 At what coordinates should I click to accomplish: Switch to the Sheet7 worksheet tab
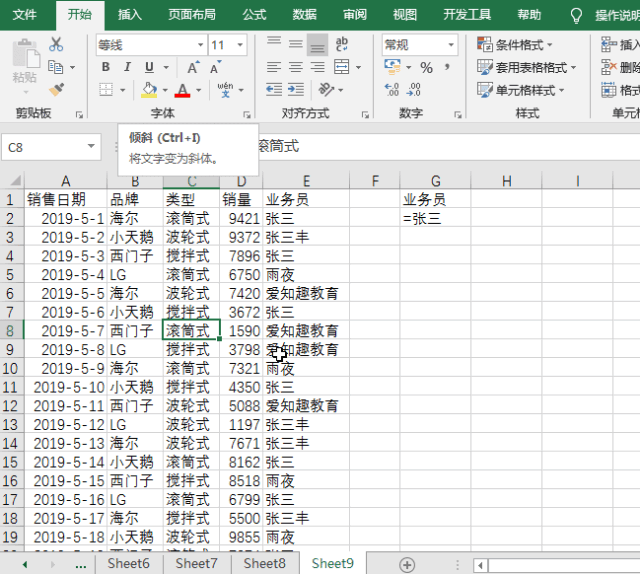click(x=196, y=564)
